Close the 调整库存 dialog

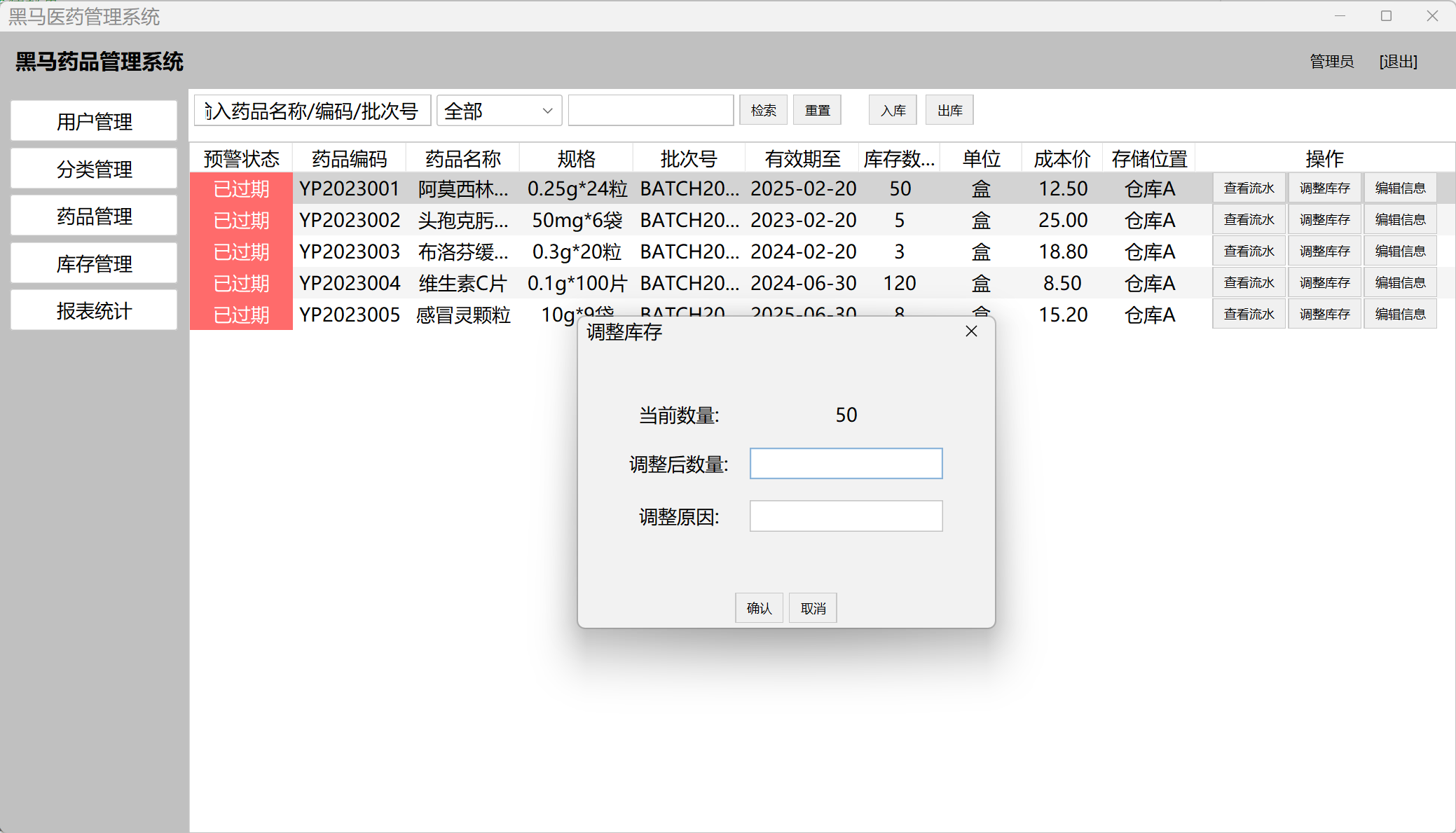click(971, 331)
